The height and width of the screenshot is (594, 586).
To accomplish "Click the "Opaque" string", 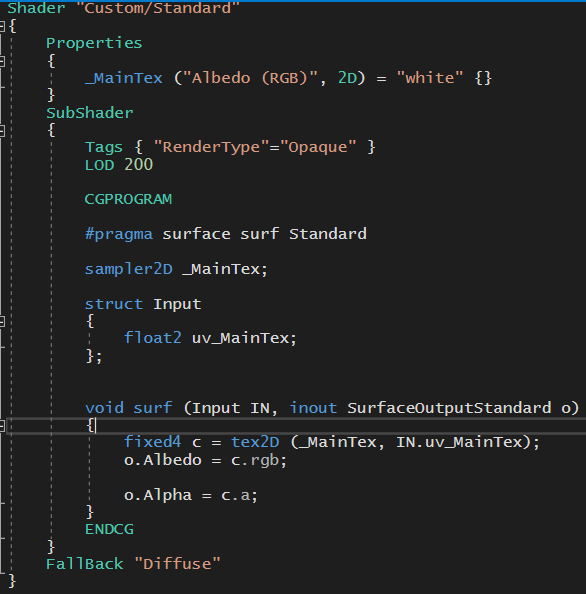I will click(x=318, y=147).
